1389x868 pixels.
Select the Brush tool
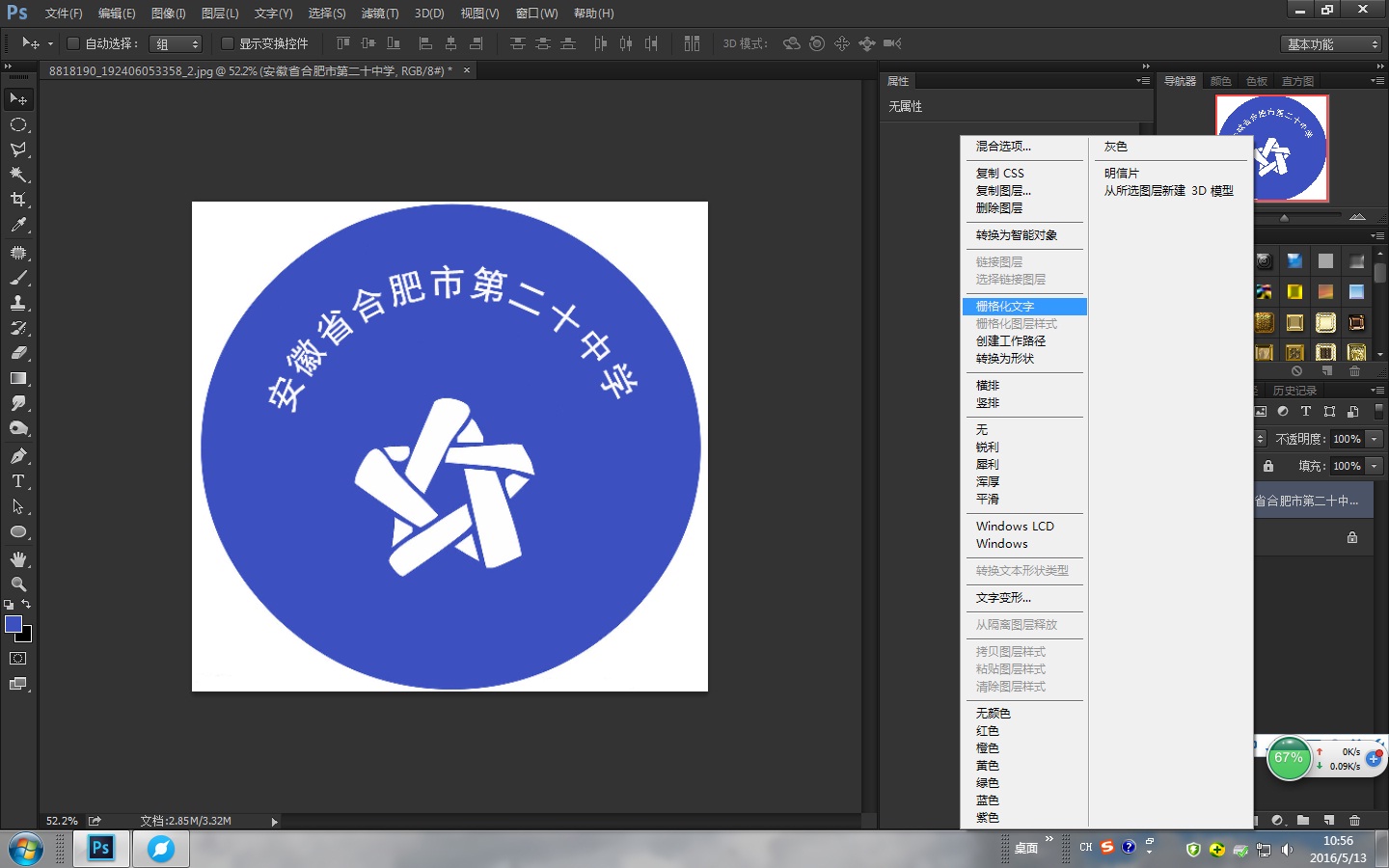(18, 278)
